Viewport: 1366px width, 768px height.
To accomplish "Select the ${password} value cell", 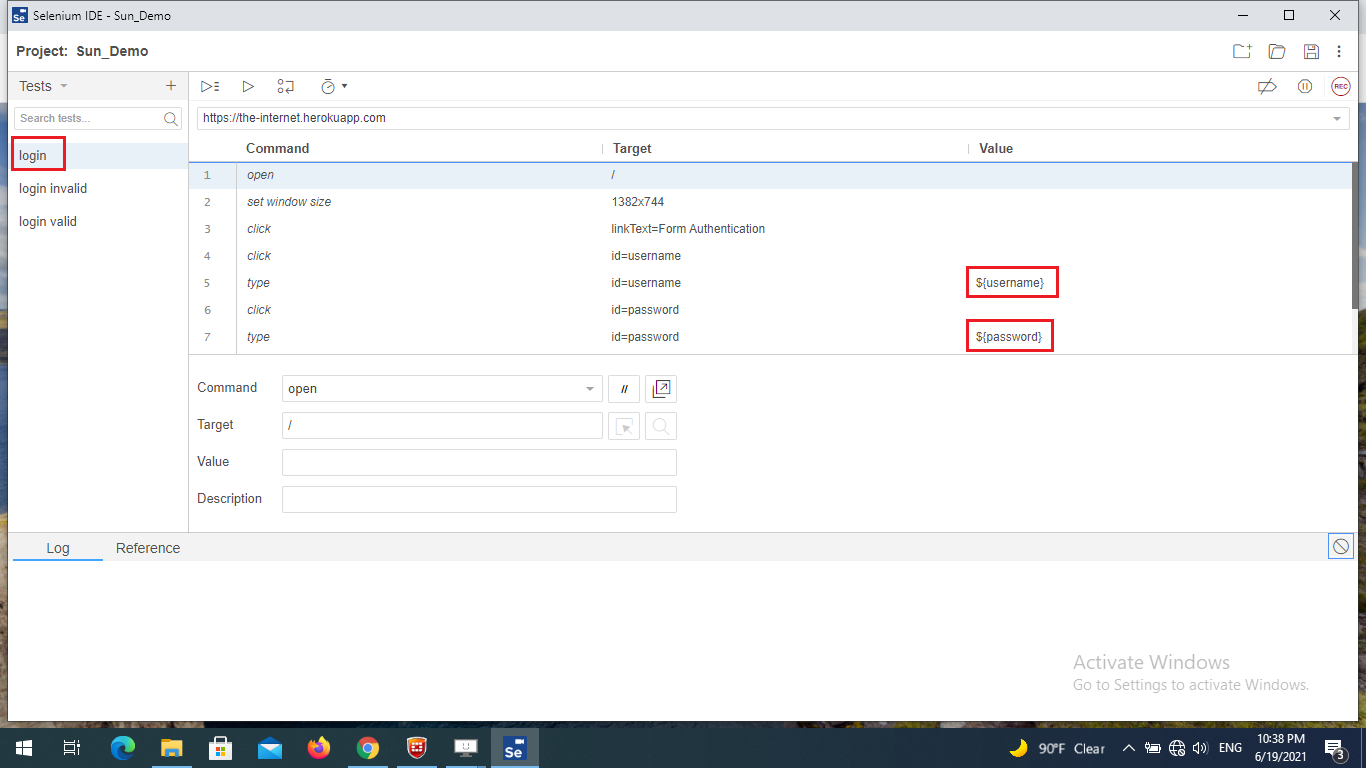I will 1009,337.
